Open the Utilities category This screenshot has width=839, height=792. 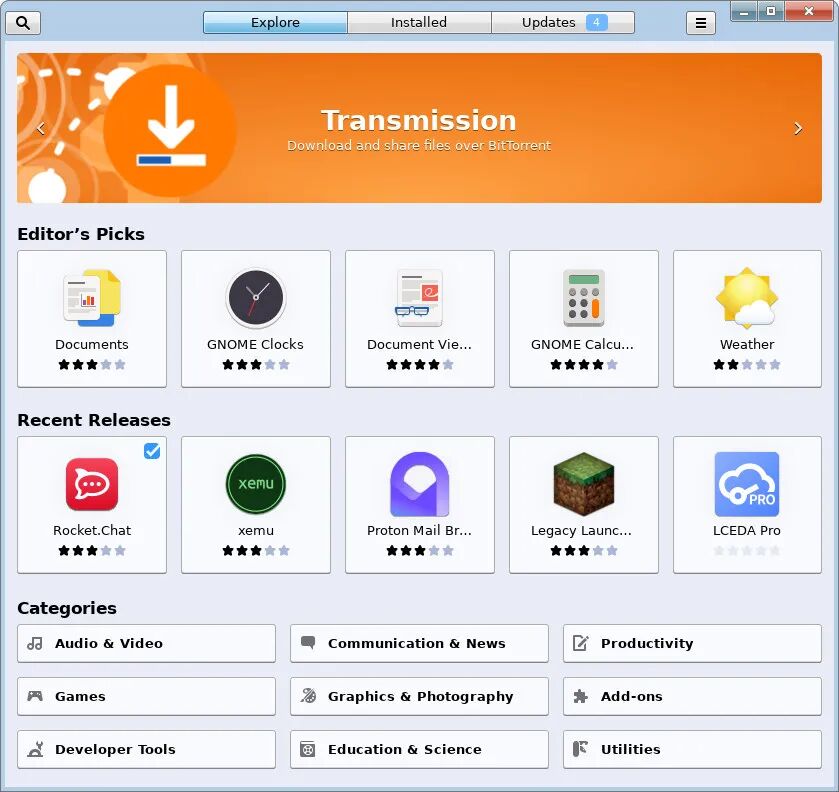692,749
